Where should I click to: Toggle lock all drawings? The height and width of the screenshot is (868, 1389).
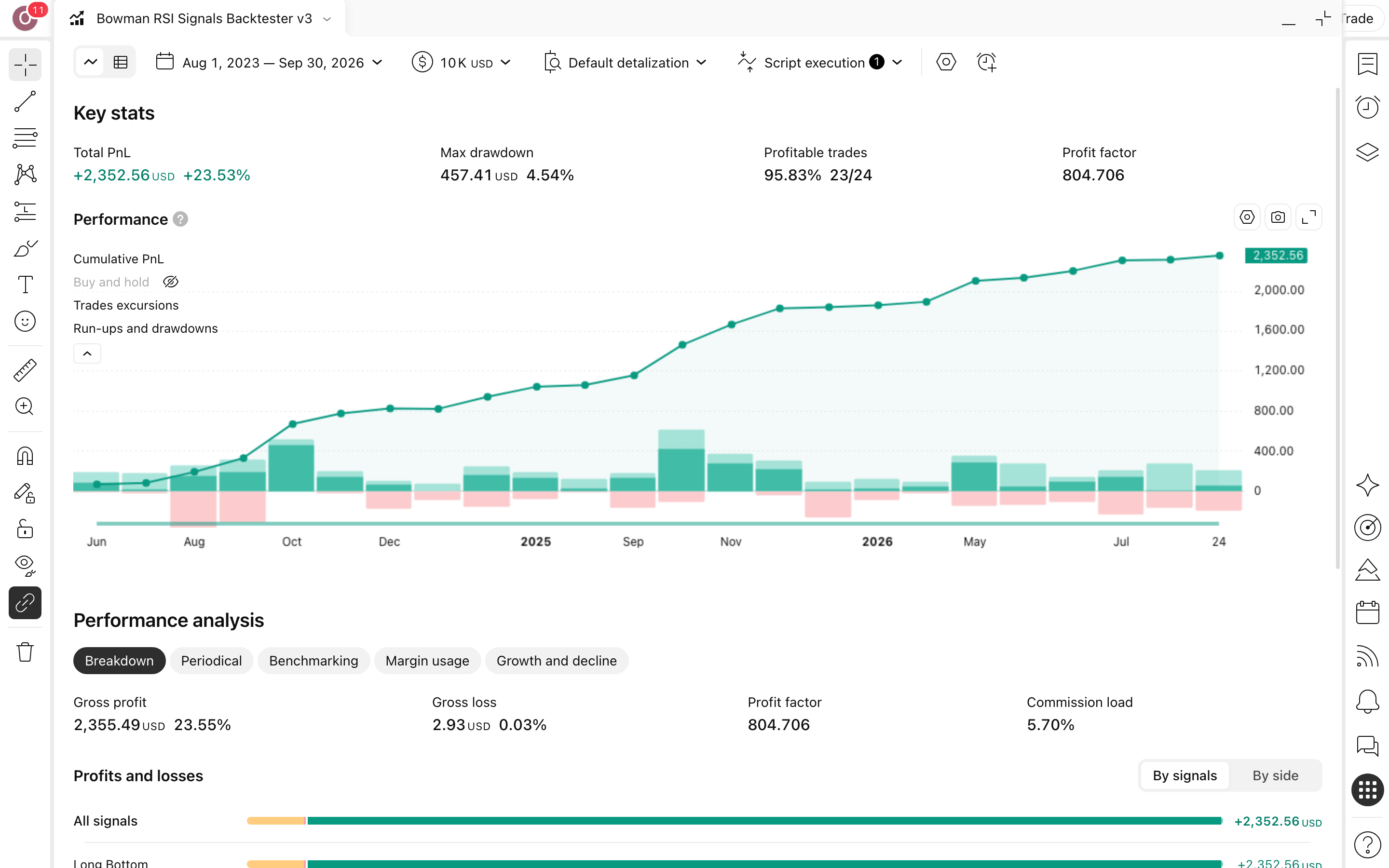[25, 529]
